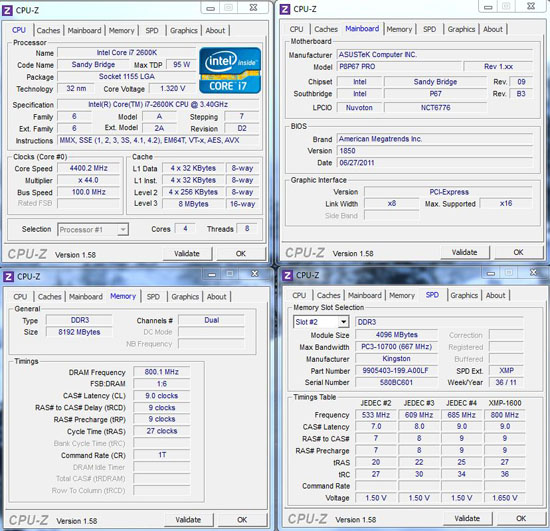Click the CPU-Z logo icon in Mainboard window title
The height and width of the screenshot is (531, 550).
pyautogui.click(x=285, y=9)
